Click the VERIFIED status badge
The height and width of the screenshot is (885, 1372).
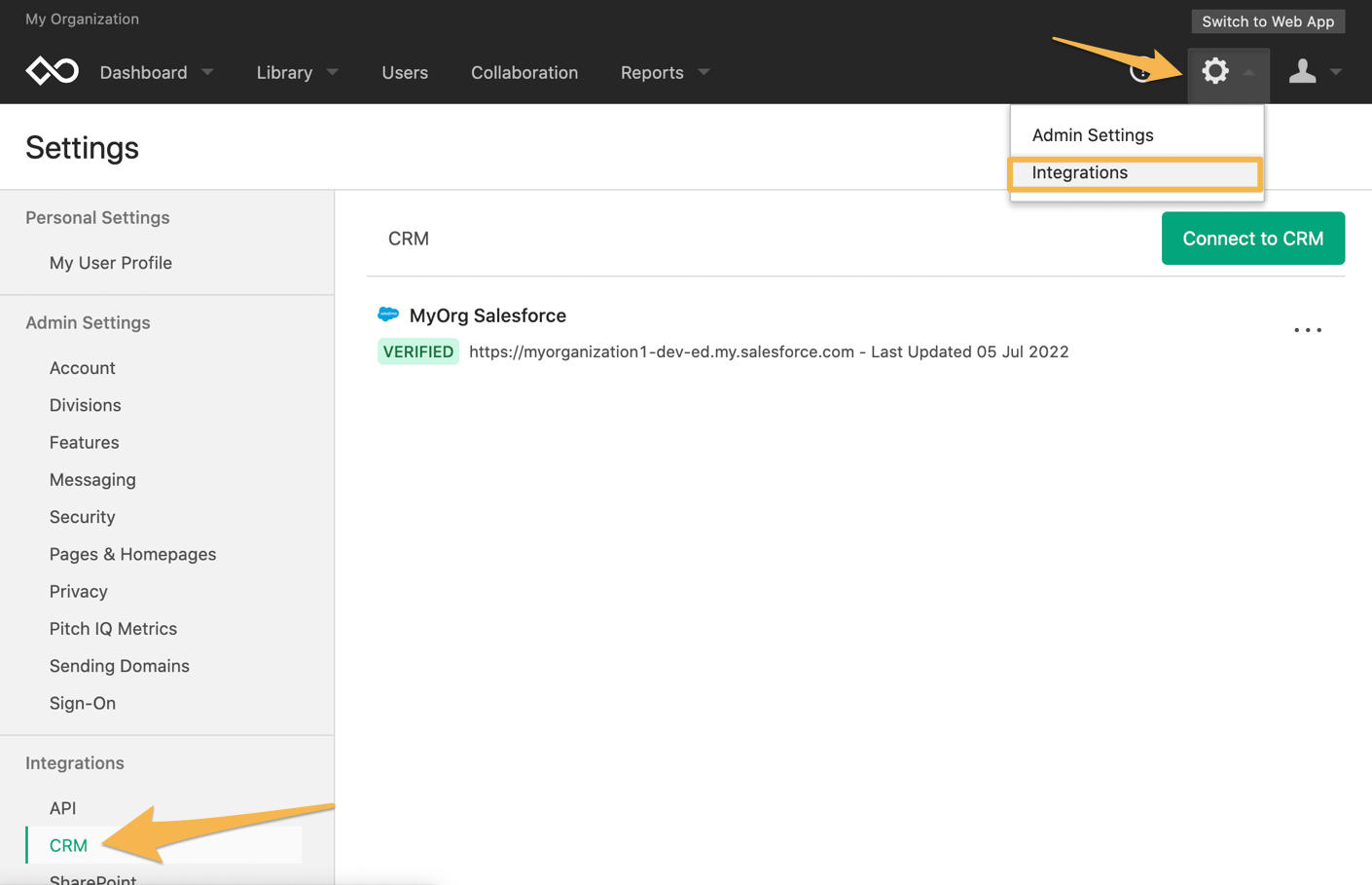(x=418, y=351)
